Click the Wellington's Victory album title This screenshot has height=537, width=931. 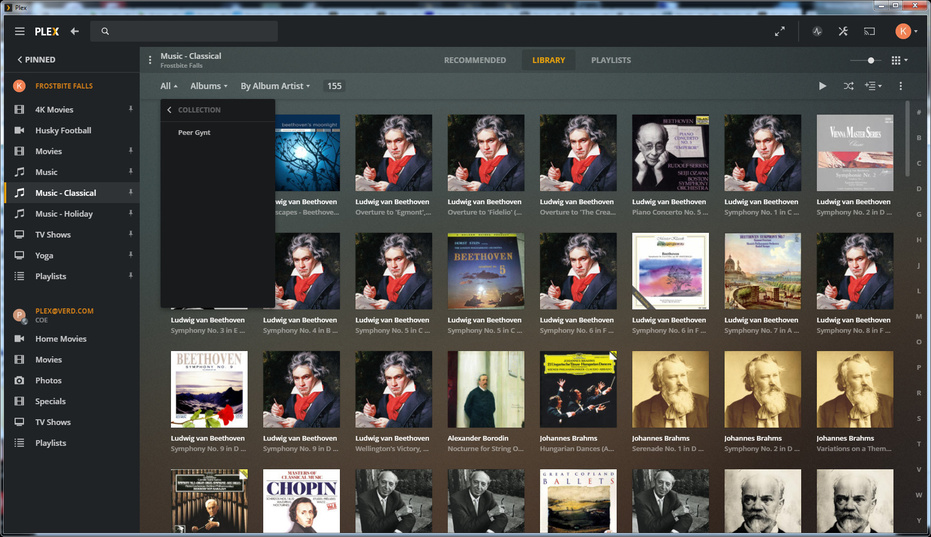[392, 448]
